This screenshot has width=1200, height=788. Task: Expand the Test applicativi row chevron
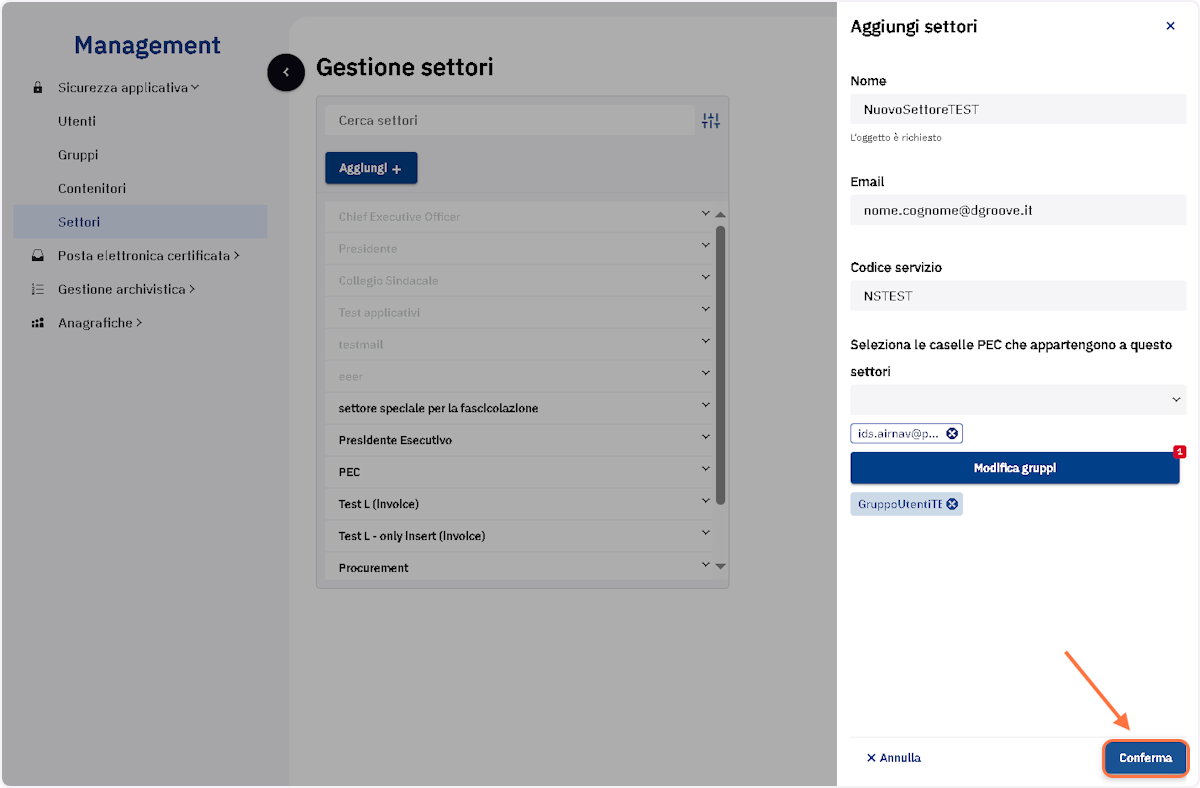click(705, 309)
